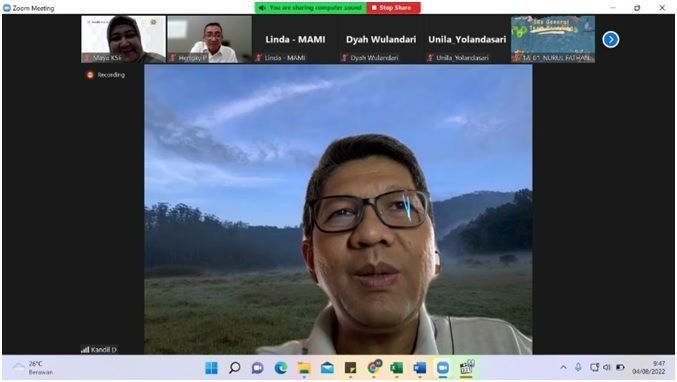677x382 pixels.
Task: Select Maya KSEI's video thumbnail
Action: [x=123, y=39]
